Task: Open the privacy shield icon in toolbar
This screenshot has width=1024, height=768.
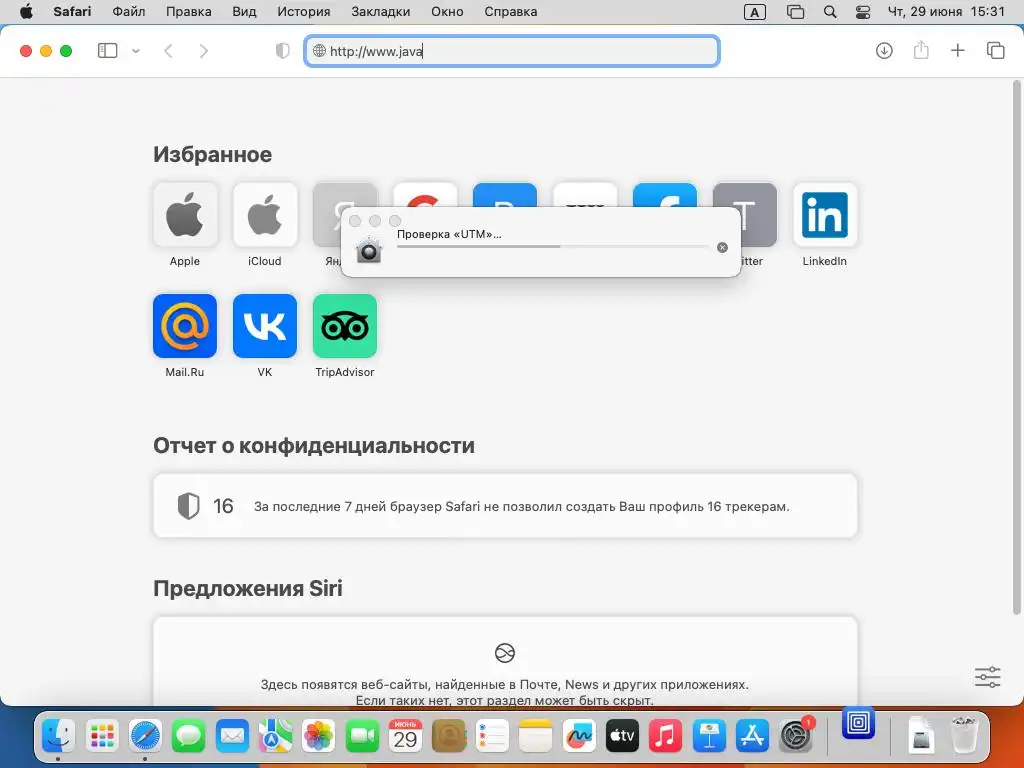Action: pos(282,51)
